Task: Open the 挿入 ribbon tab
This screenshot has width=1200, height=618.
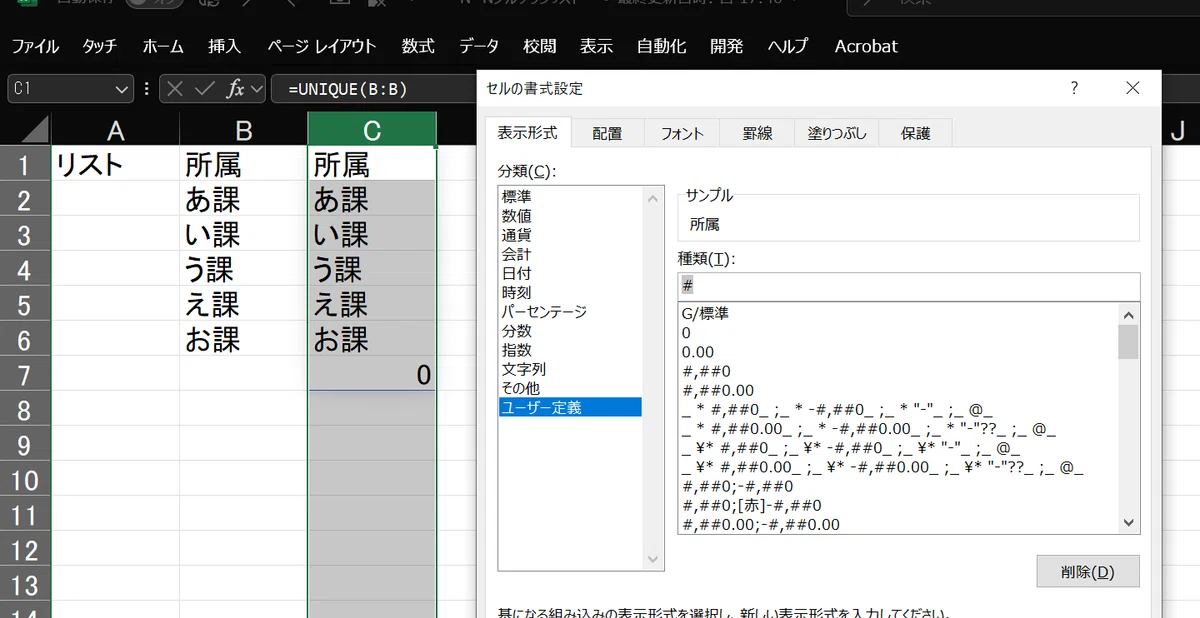Action: [x=225, y=46]
